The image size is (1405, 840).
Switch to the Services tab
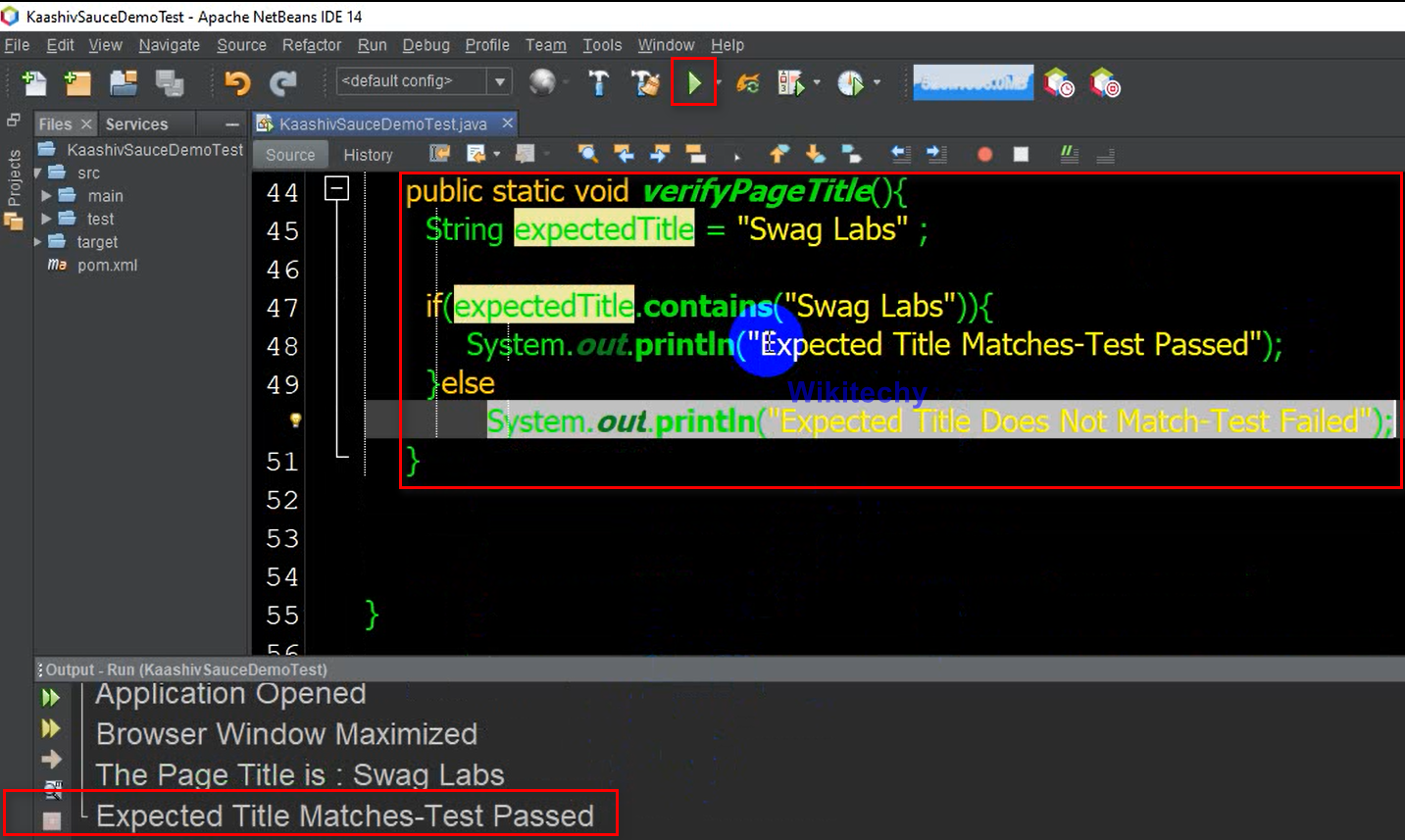coord(136,124)
